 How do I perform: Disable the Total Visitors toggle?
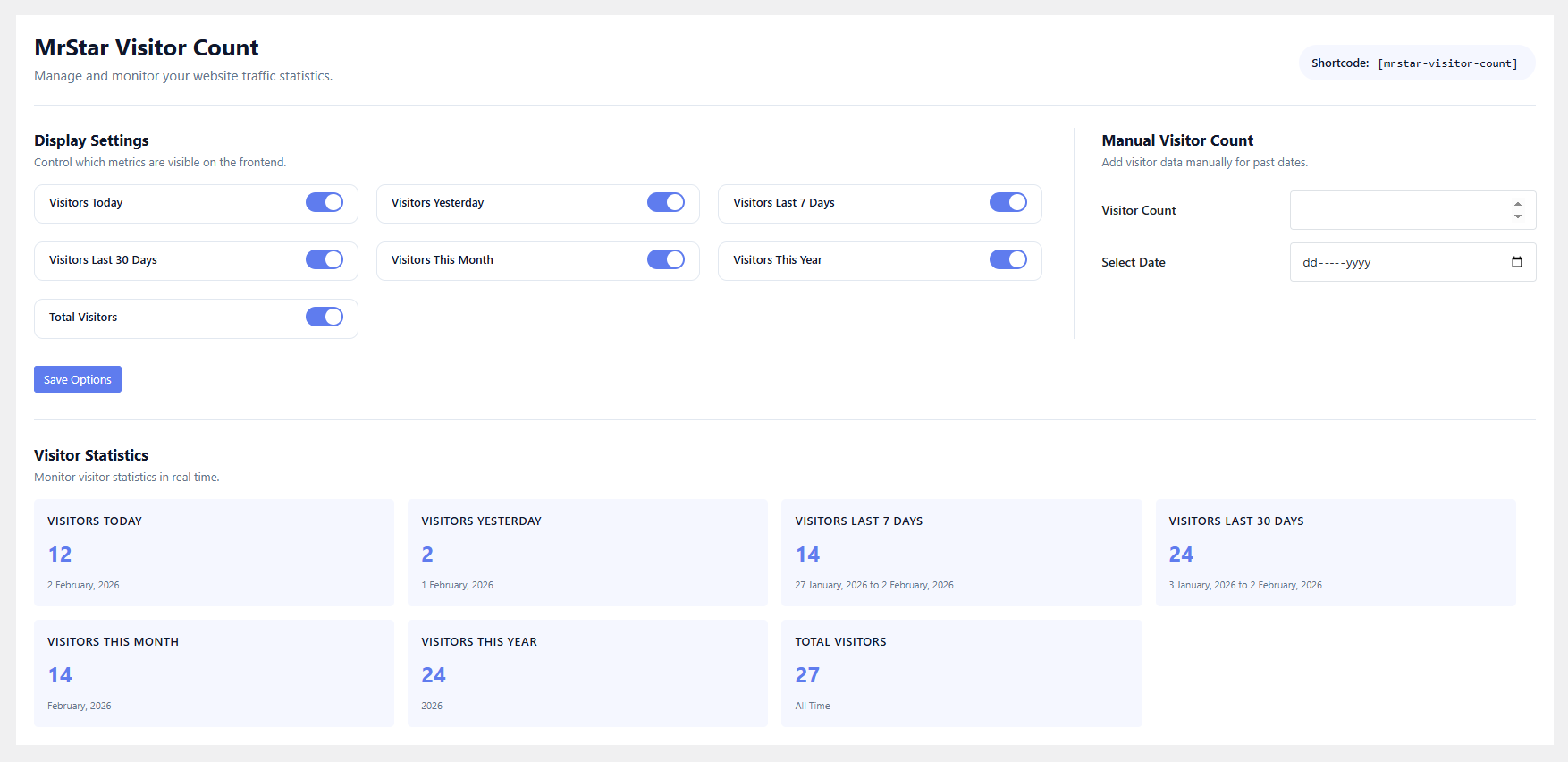(324, 317)
